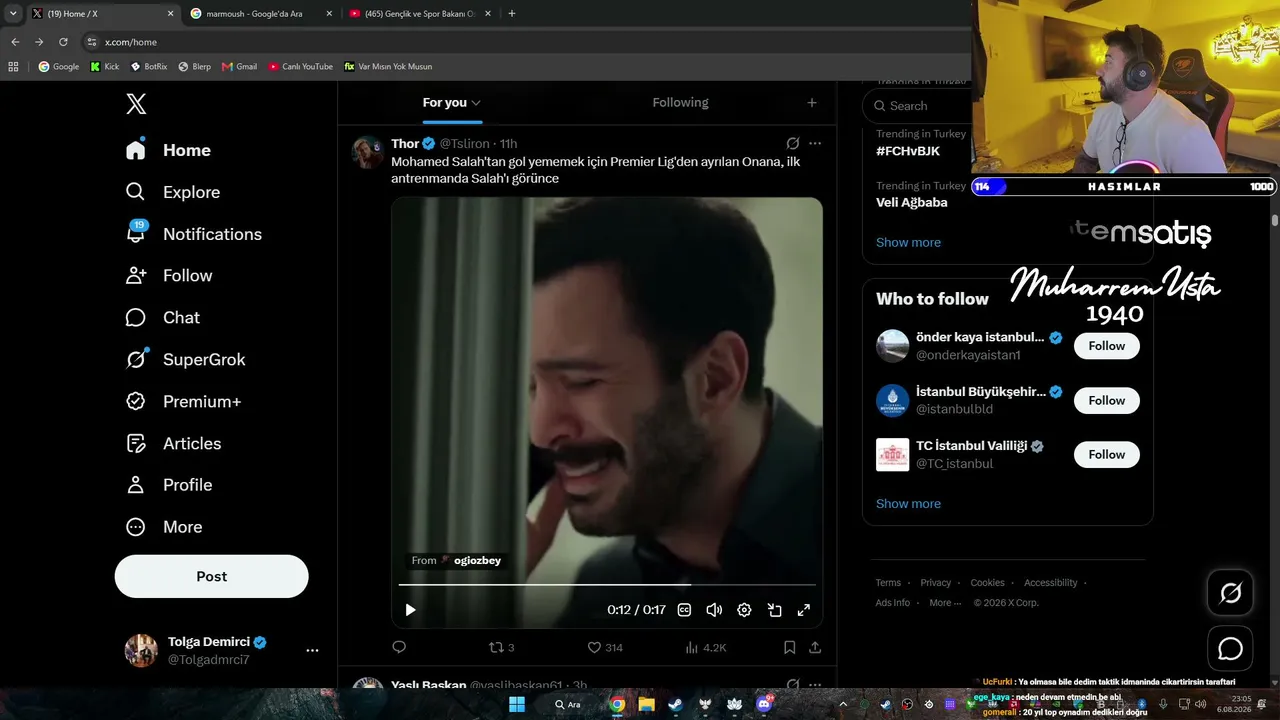This screenshot has height=720, width=1280.
Task: Open a new browser tab
Action: 512,14
